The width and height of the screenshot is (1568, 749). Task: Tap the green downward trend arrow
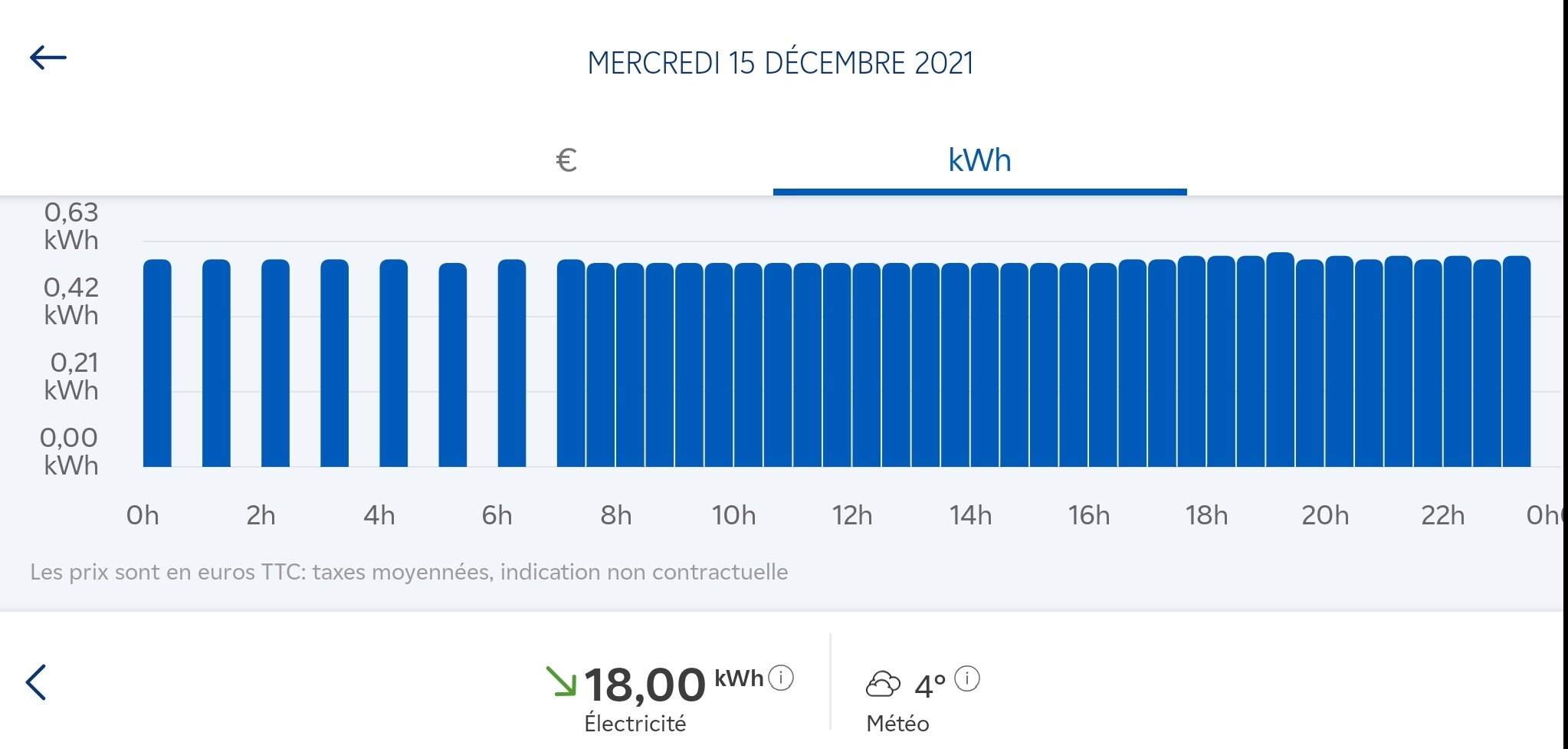pyautogui.click(x=561, y=682)
